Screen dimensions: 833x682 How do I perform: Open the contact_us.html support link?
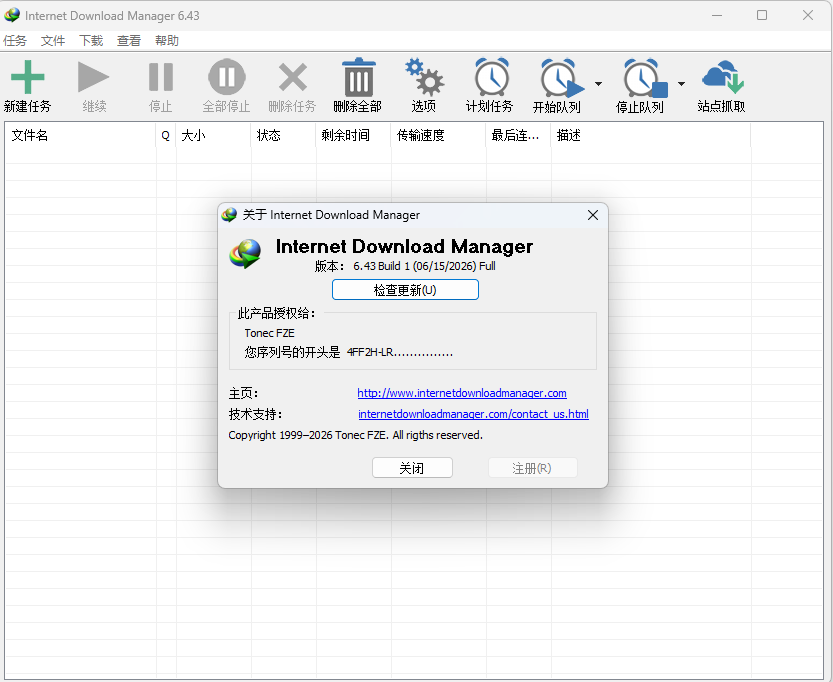coord(473,414)
